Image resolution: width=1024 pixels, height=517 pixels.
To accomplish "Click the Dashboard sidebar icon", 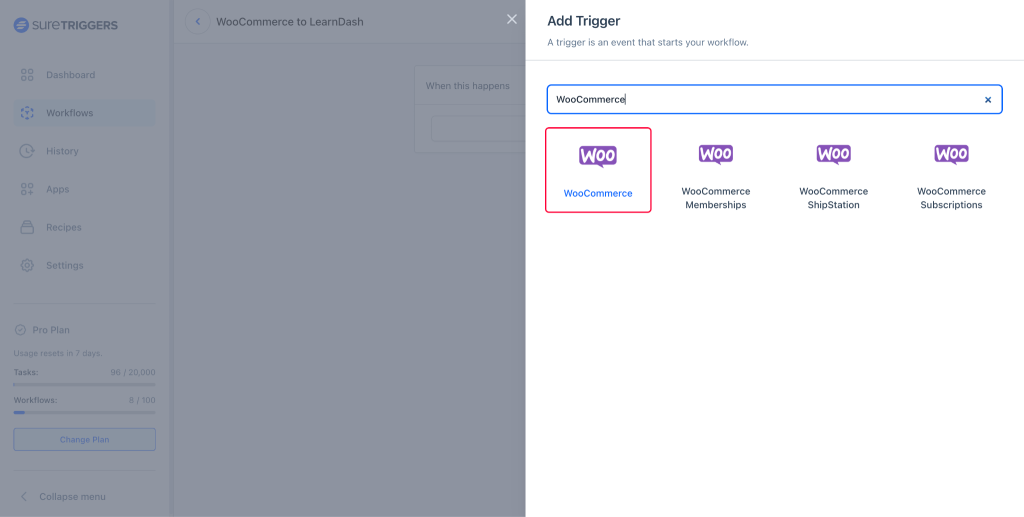I will click(x=27, y=75).
